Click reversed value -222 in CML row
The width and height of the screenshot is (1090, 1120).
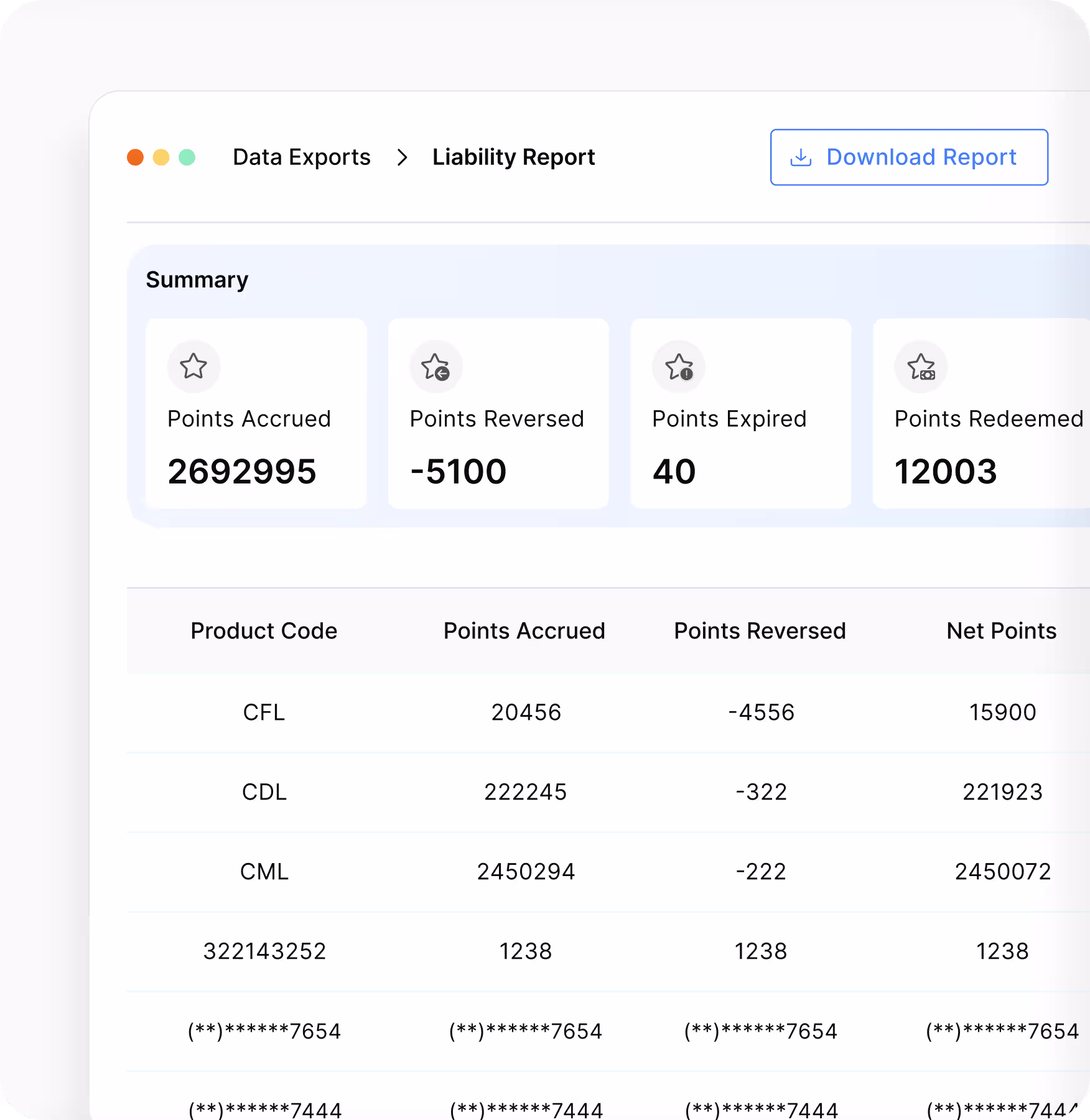(x=762, y=872)
